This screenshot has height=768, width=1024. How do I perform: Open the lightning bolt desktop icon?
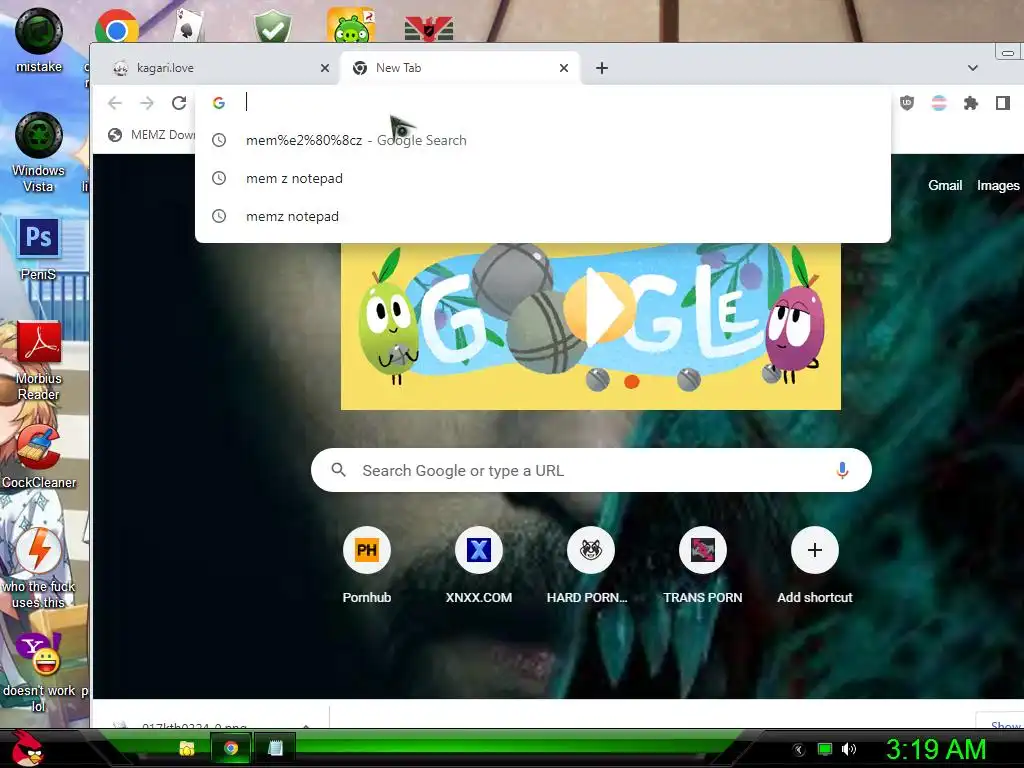coord(39,568)
